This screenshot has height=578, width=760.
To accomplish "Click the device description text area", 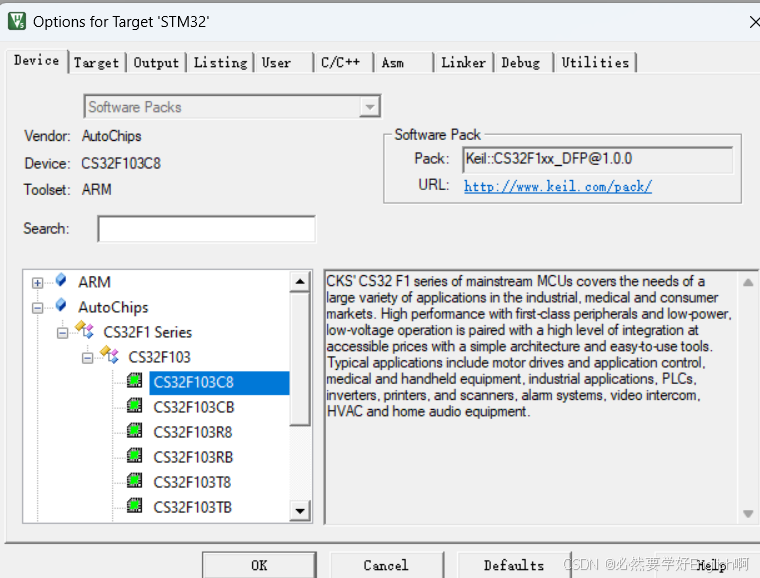I will click(532, 396).
